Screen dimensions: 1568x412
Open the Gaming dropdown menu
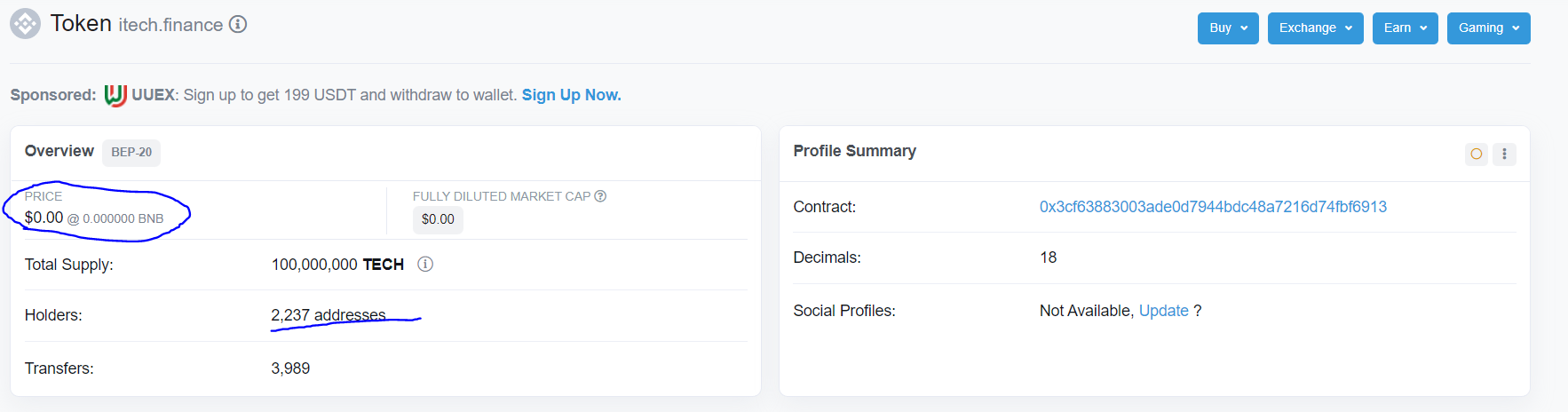(1488, 28)
